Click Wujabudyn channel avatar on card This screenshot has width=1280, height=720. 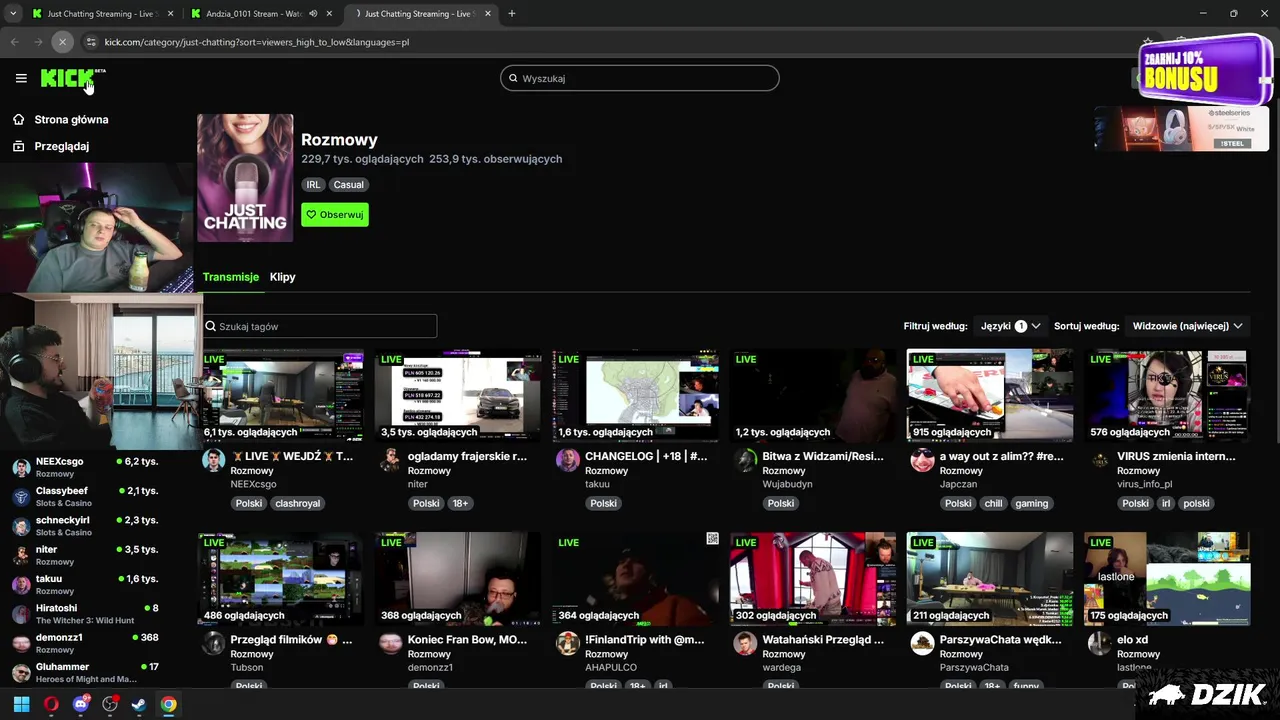[745, 460]
